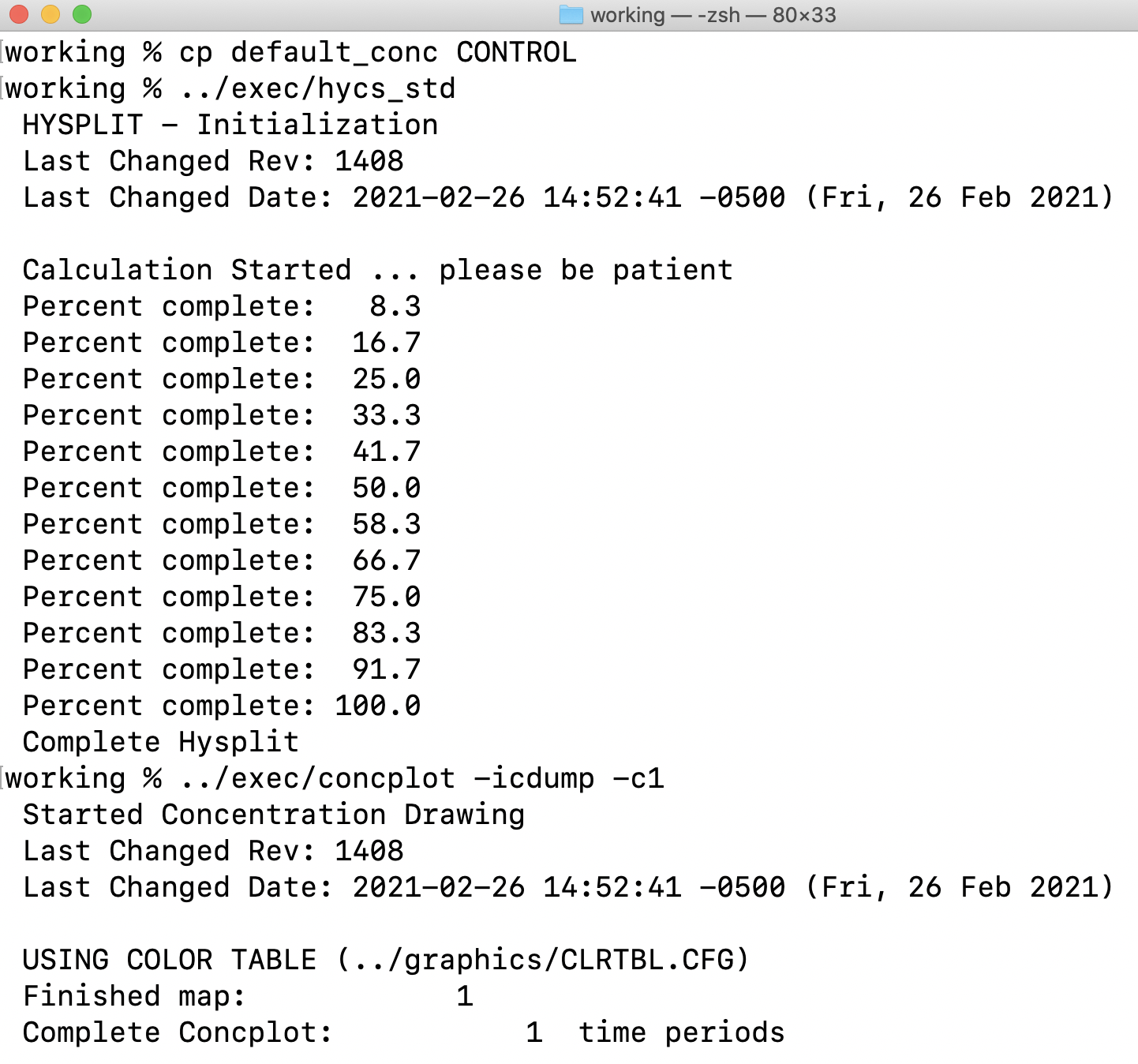Click the 'cp default_conc CONTROL' command line
1138x1064 pixels.
379,52
